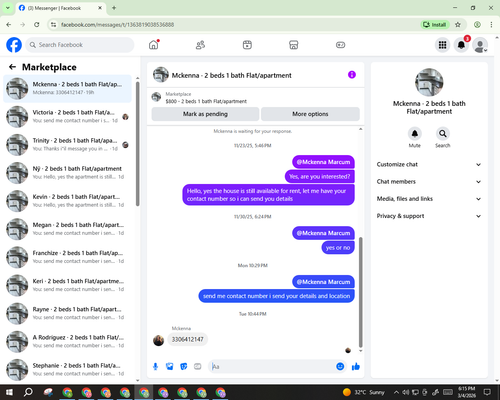Open the Chrome tab search dropdown arrow
Screen dimensions: 500x400
(x=8, y=8)
